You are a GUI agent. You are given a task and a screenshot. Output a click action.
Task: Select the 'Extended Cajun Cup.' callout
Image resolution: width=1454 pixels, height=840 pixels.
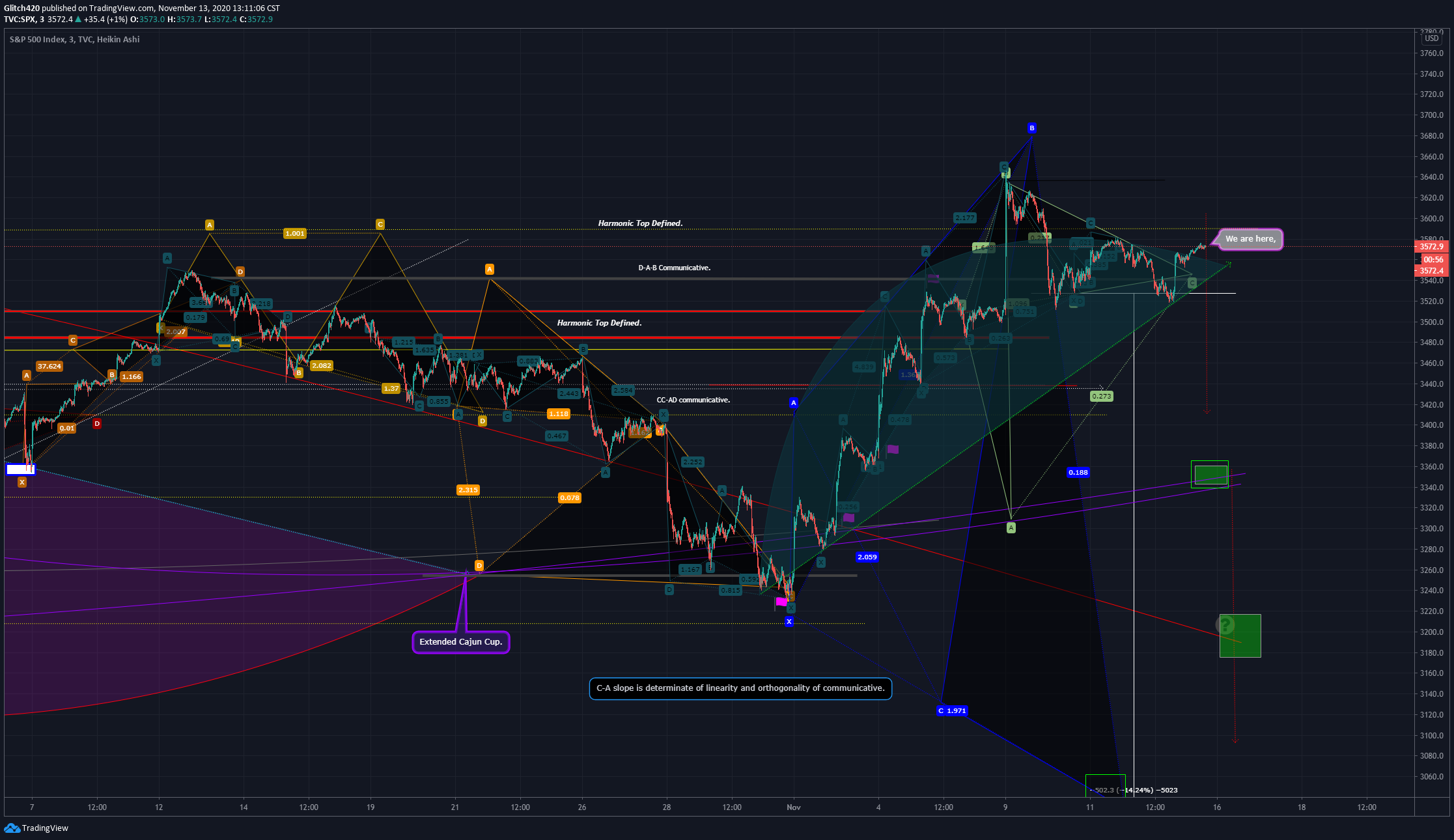460,642
